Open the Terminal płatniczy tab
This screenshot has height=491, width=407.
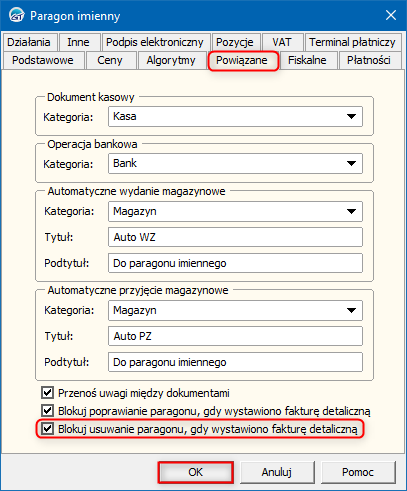[352, 42]
